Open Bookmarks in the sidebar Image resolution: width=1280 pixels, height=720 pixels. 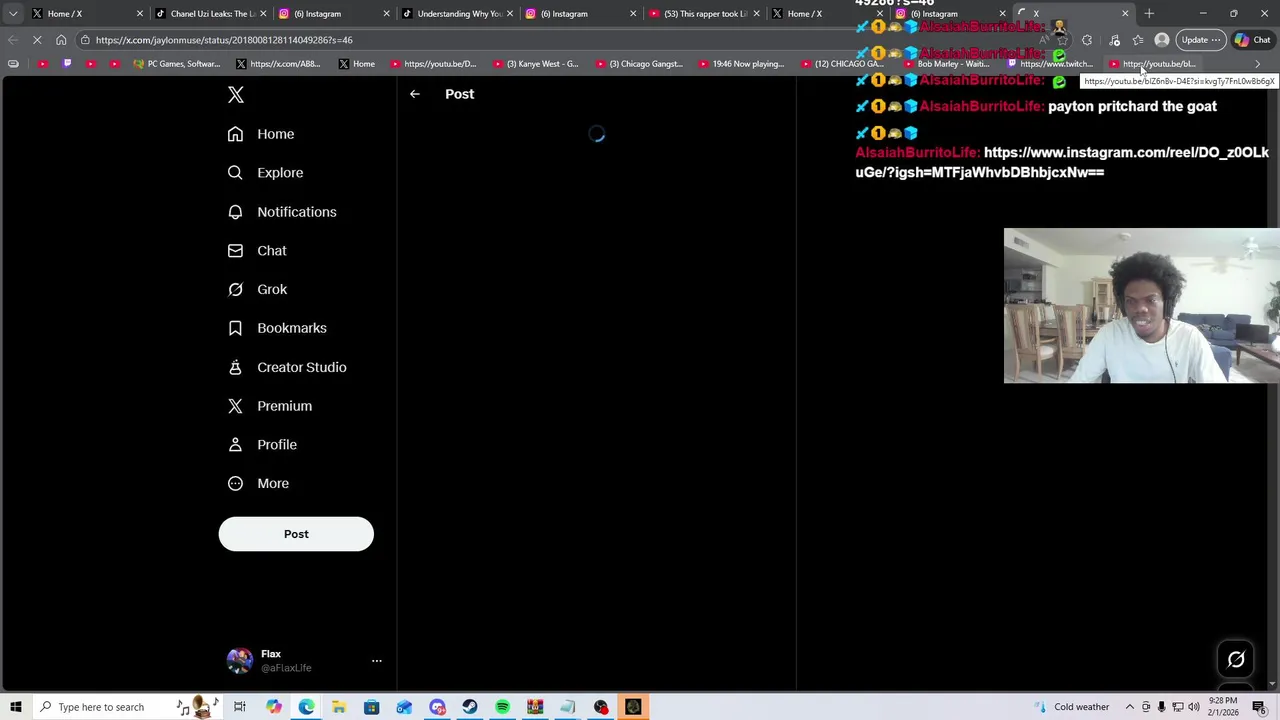[277, 328]
